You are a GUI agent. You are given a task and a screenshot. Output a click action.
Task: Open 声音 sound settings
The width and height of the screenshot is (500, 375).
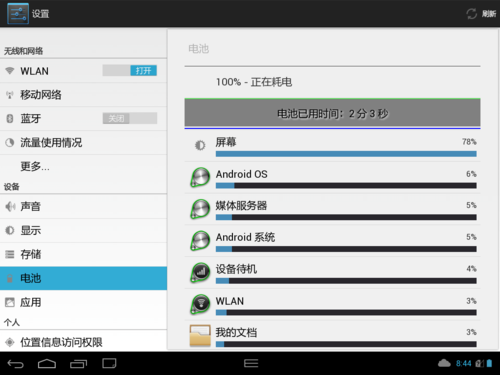pos(83,207)
